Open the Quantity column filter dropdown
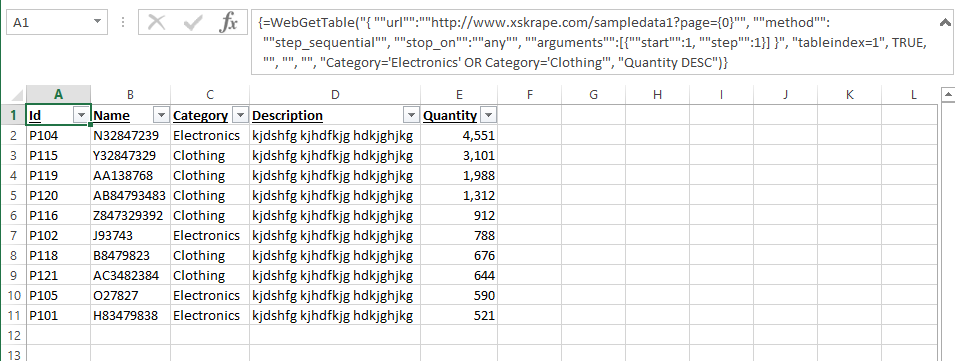Viewport: 955px width, 361px height. pos(488,116)
